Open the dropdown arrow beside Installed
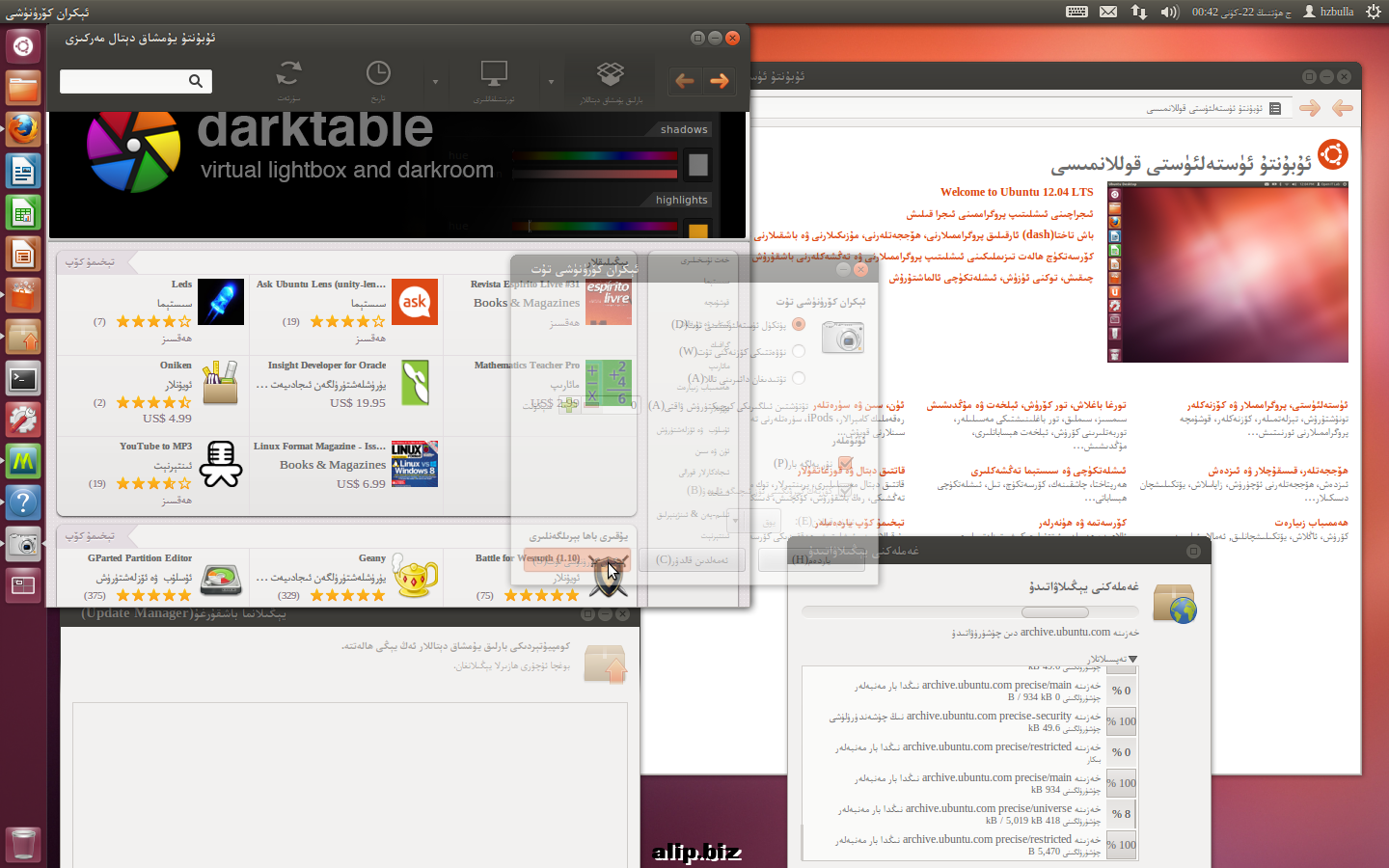1389x868 pixels. [435, 82]
